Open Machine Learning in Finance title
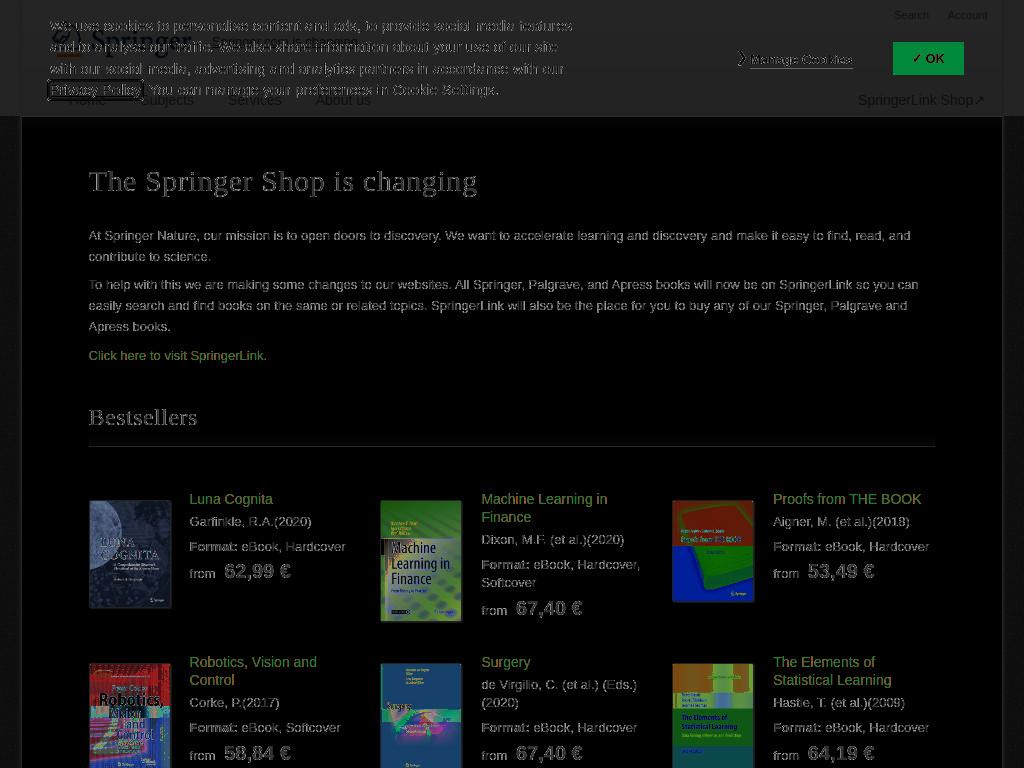1024x768 pixels. click(544, 508)
